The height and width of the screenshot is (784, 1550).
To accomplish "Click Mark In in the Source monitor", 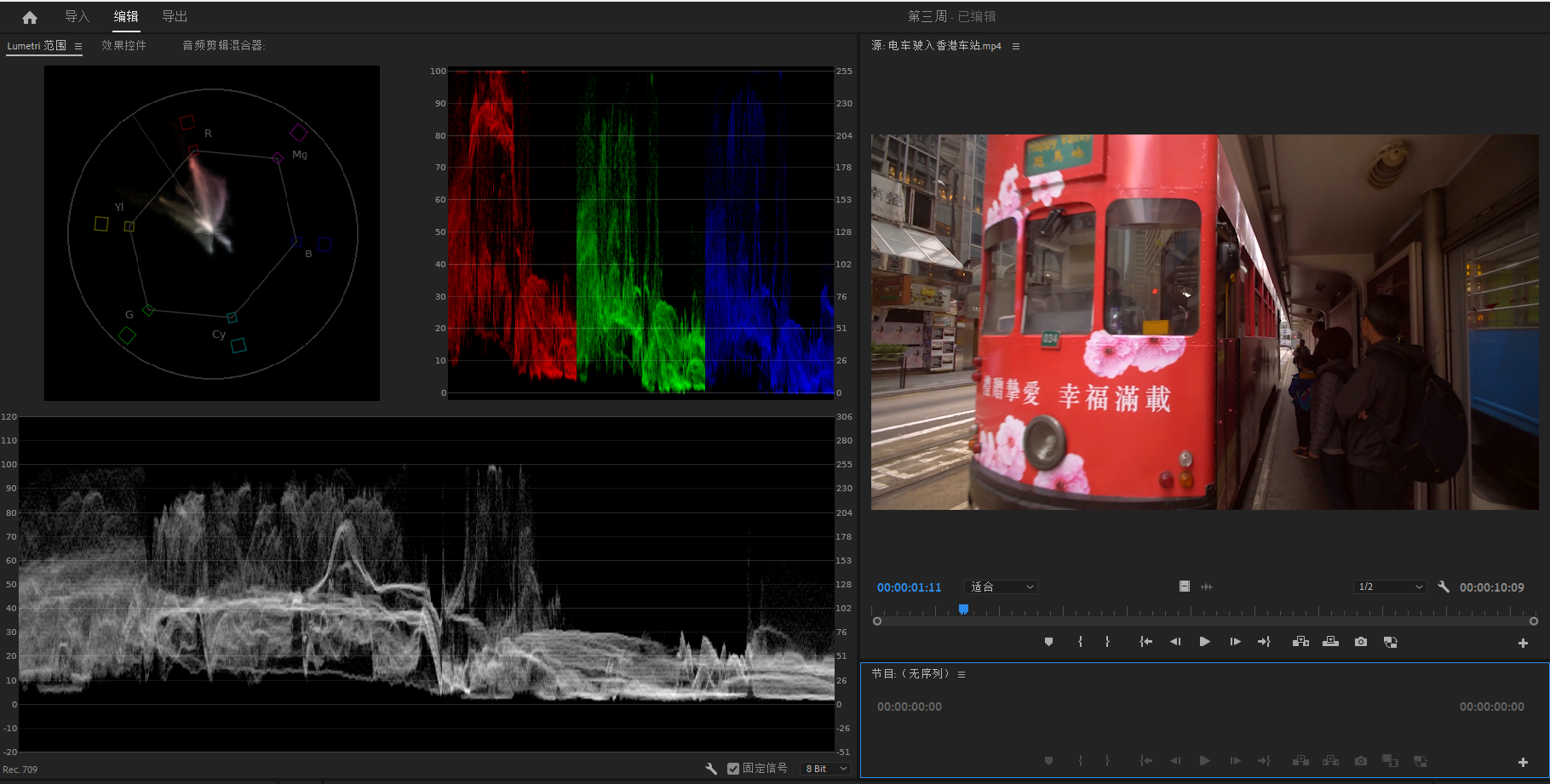I will click(1080, 642).
